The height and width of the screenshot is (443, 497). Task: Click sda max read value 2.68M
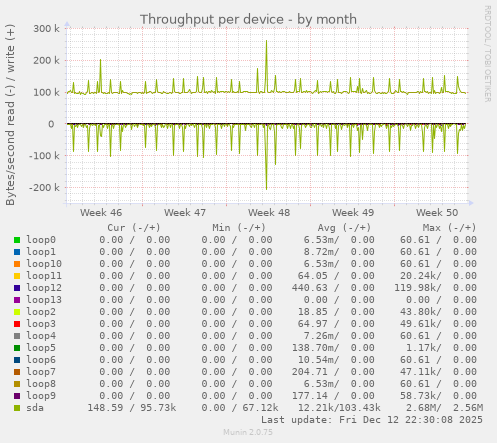[x=421, y=408]
